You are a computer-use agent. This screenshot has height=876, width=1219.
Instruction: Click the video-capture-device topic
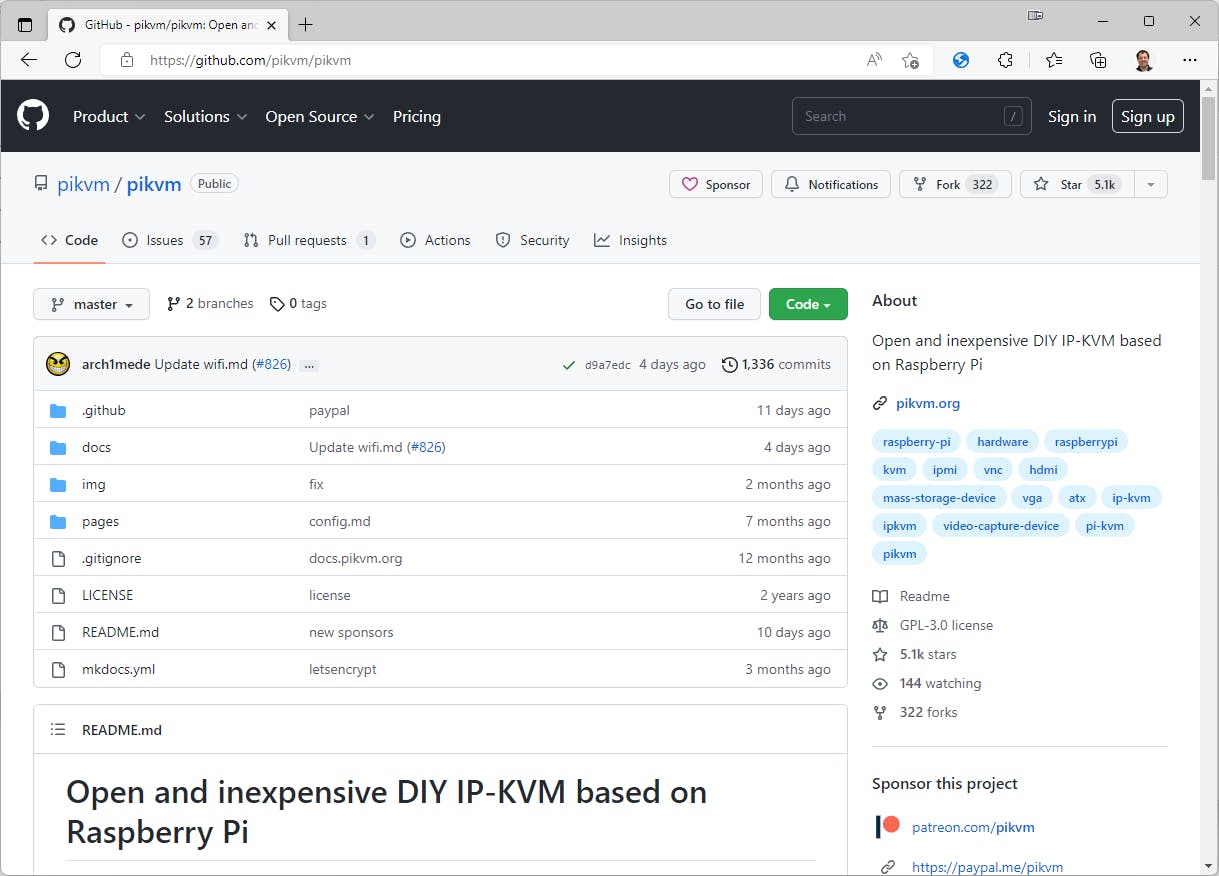(1001, 525)
